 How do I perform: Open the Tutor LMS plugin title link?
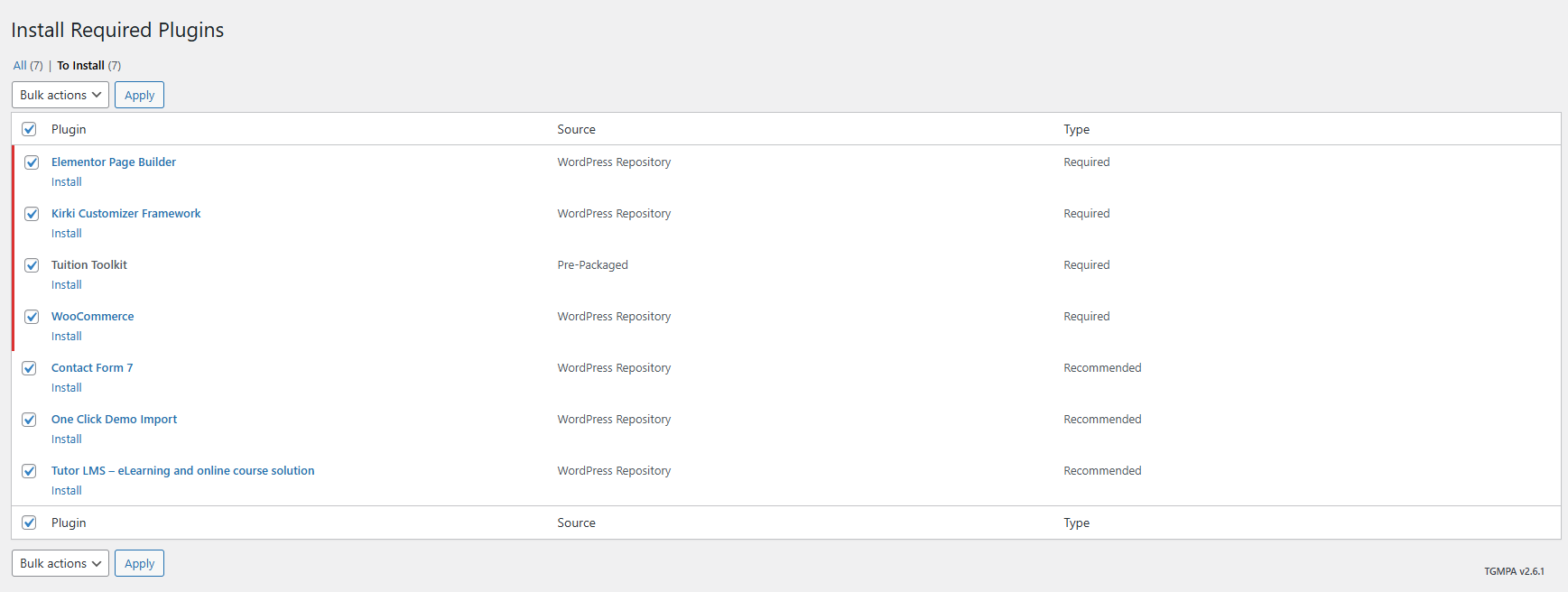(182, 471)
